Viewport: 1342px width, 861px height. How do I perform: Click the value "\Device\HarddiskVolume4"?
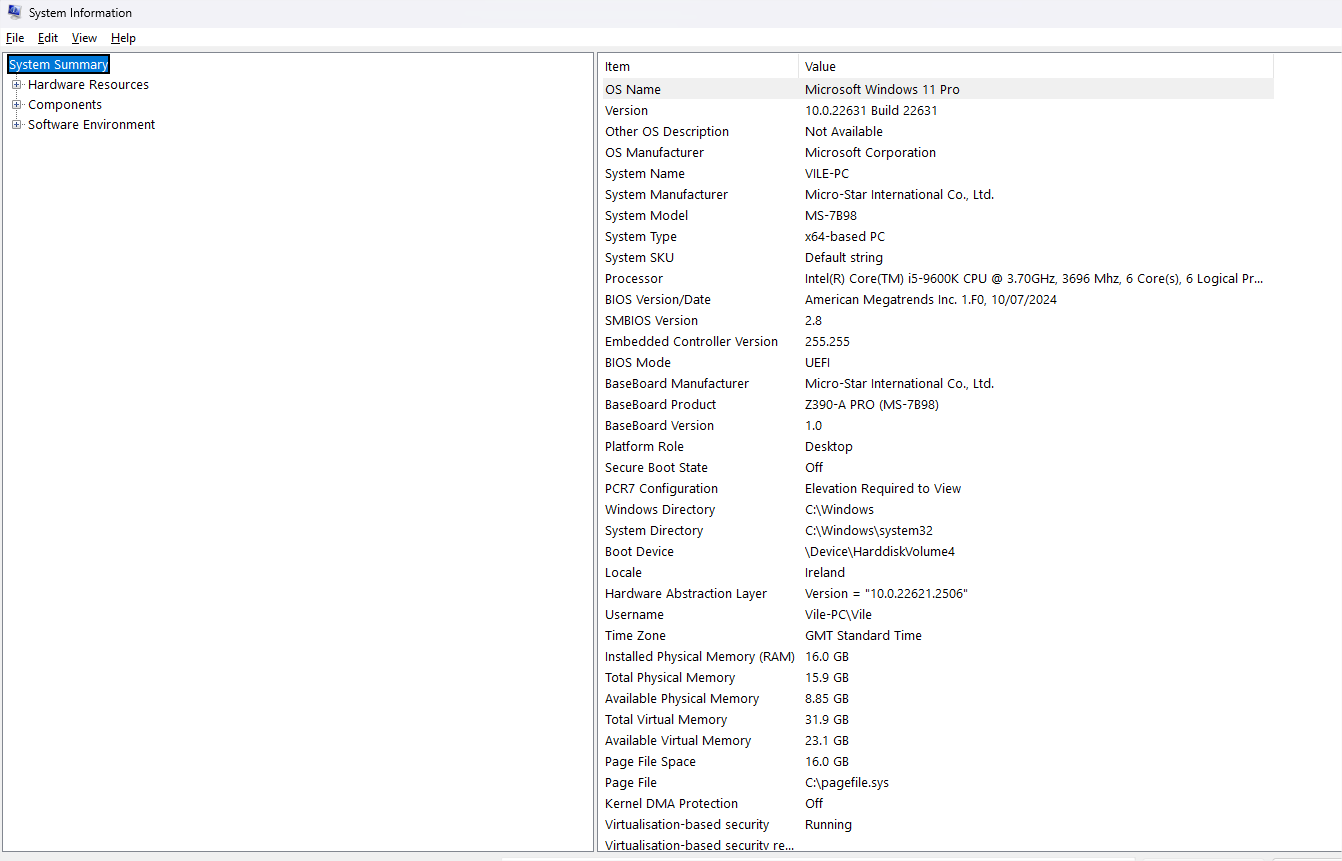(880, 552)
